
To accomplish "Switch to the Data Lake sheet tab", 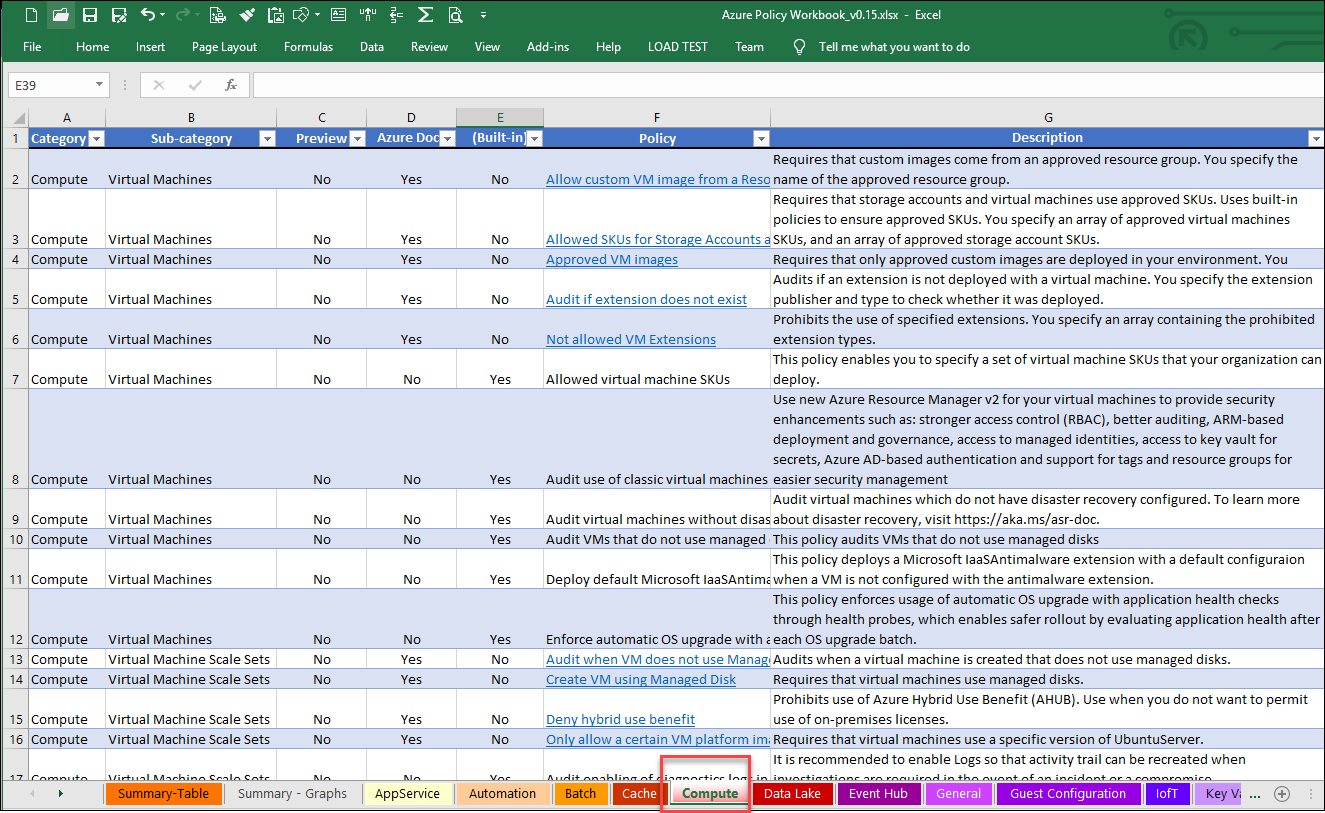I will coord(792,794).
